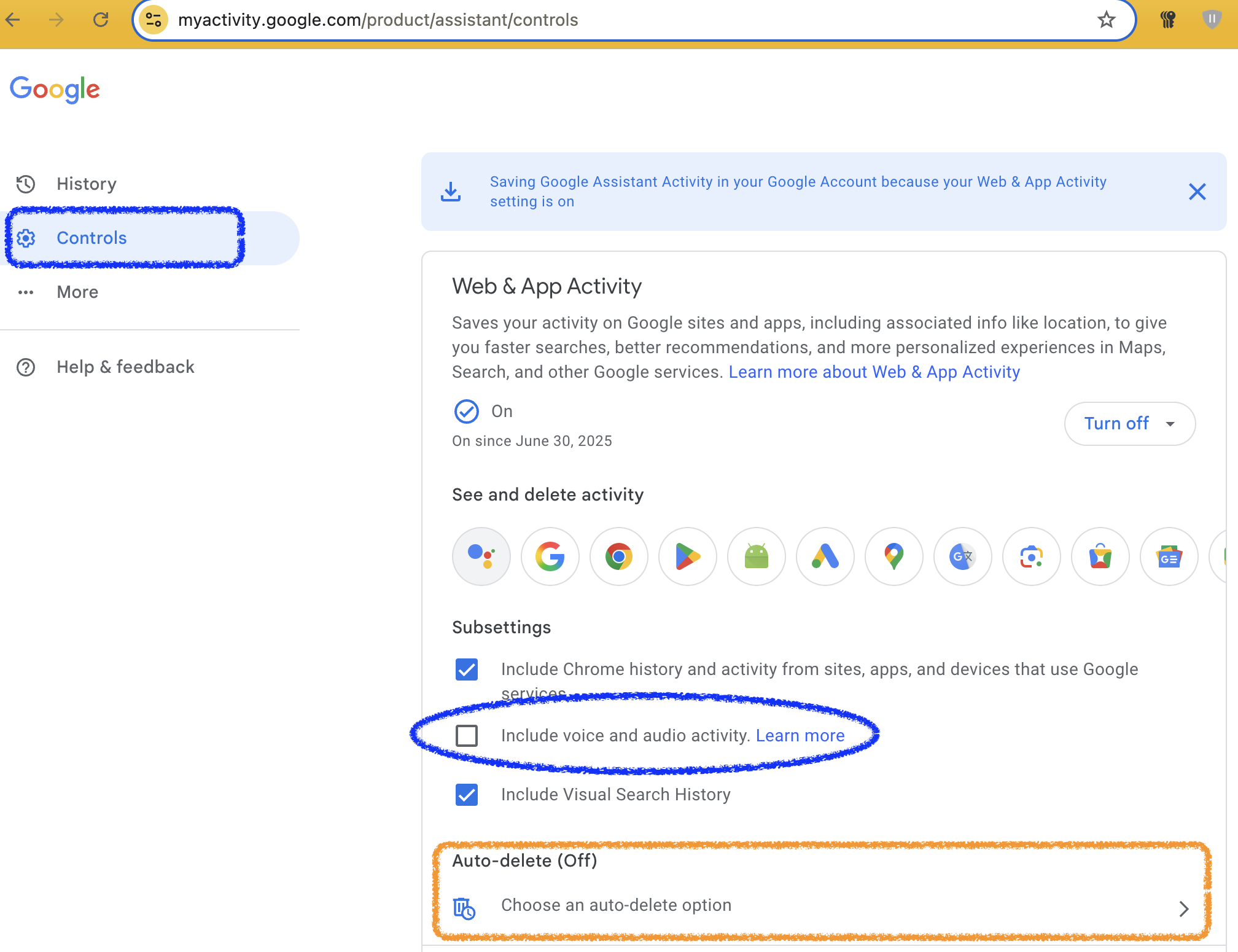Open Chrome activity icon
The image size is (1238, 952).
click(619, 556)
